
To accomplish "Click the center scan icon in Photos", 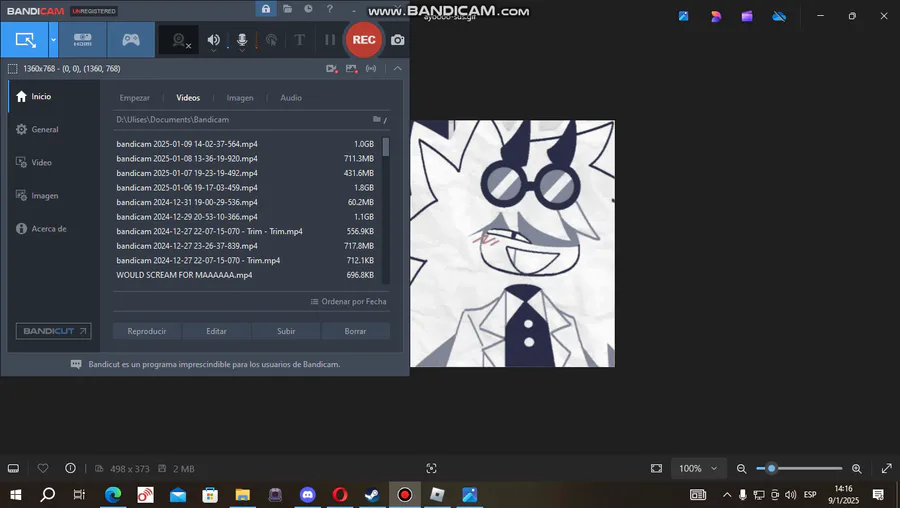I will click(432, 468).
